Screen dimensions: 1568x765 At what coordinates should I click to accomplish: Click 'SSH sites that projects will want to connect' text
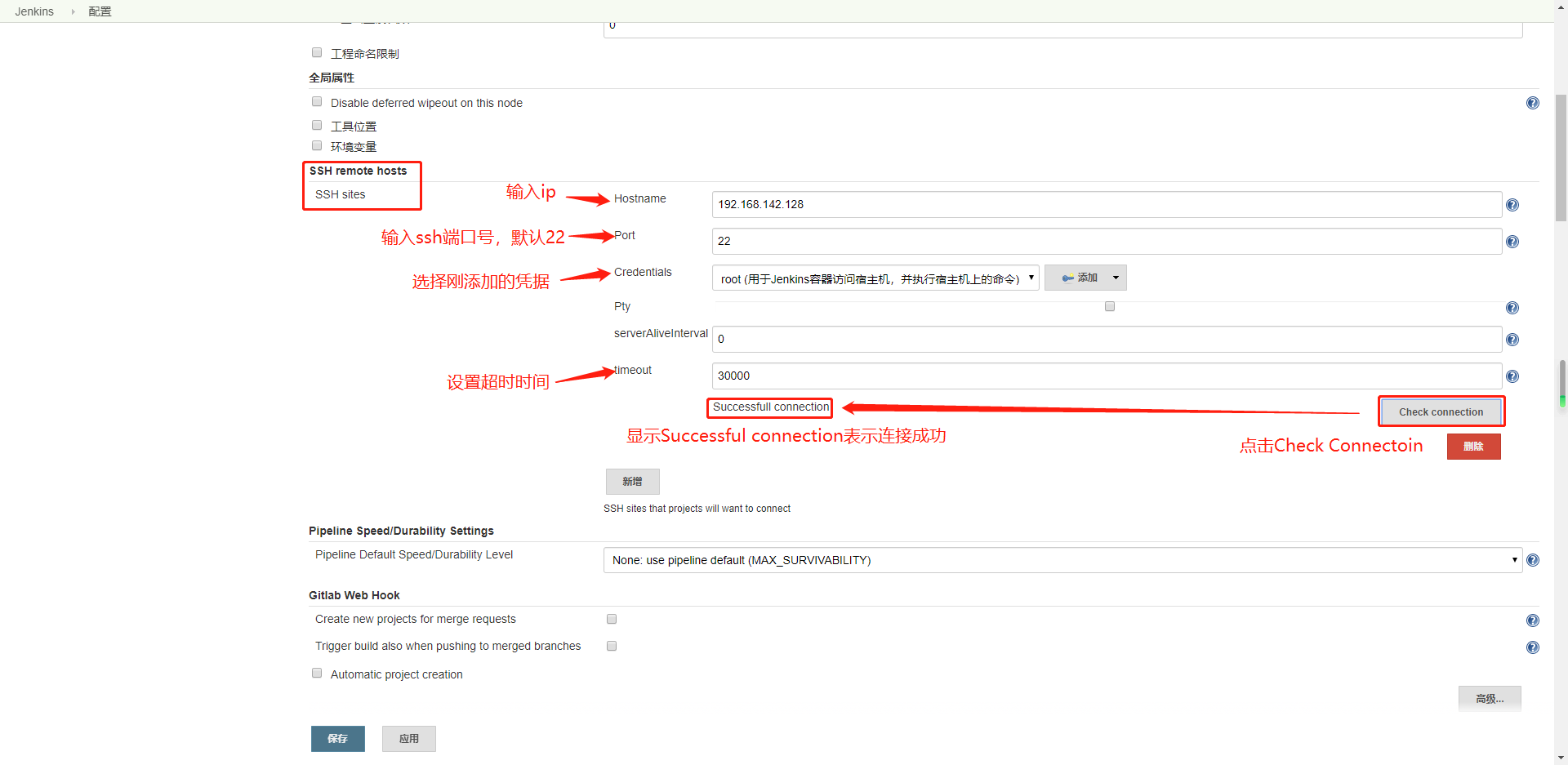[697, 509]
